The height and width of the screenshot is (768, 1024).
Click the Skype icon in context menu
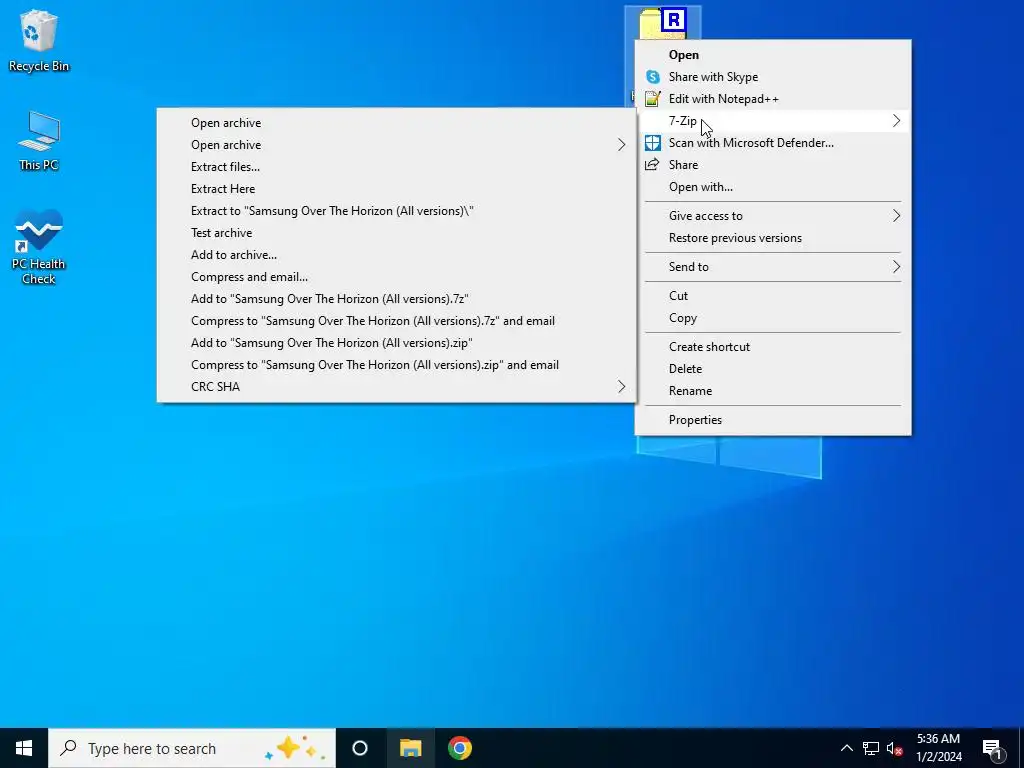(x=652, y=77)
